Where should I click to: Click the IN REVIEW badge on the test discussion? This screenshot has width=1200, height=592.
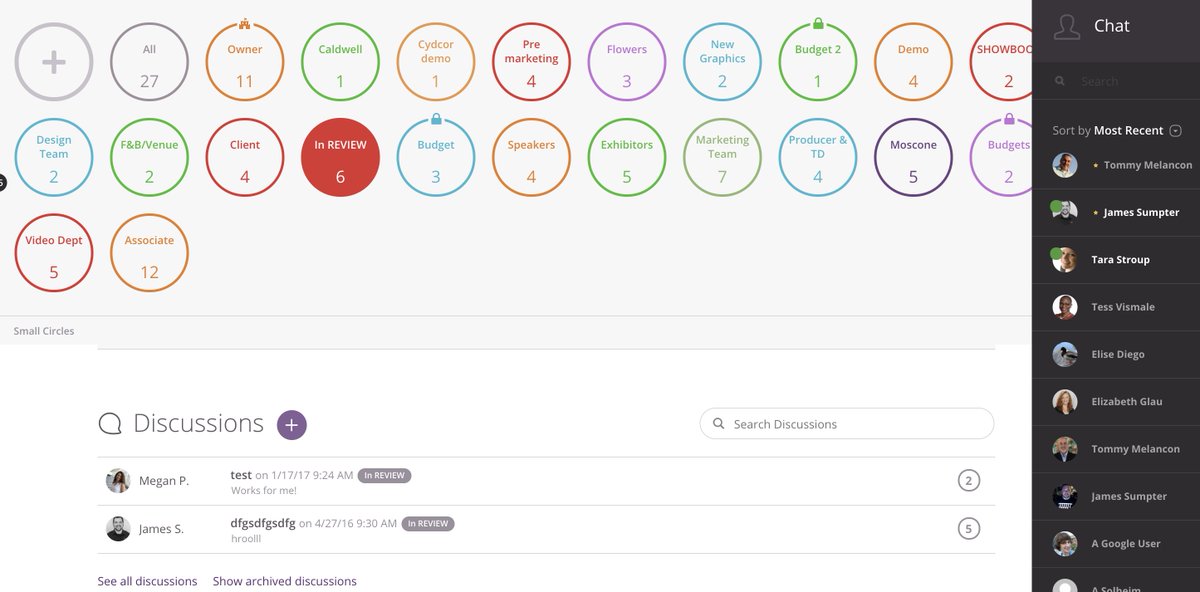384,475
